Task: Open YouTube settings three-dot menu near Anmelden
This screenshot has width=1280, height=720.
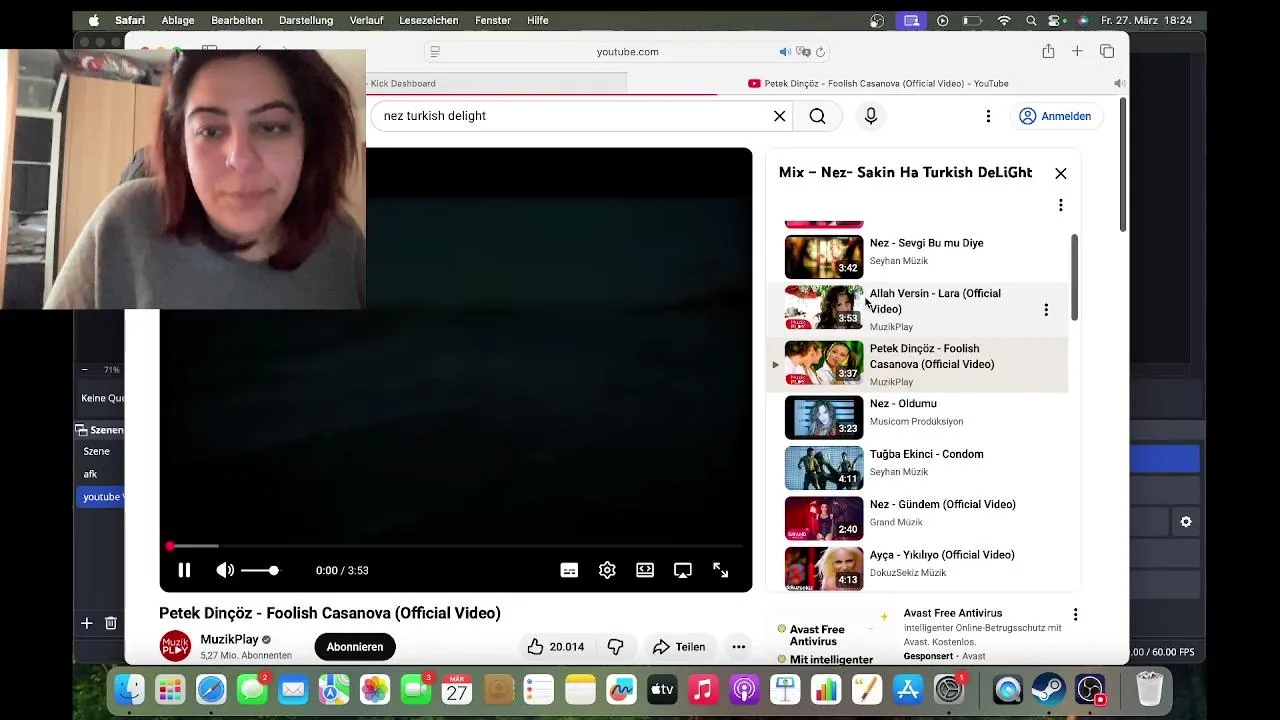Action: pos(988,116)
